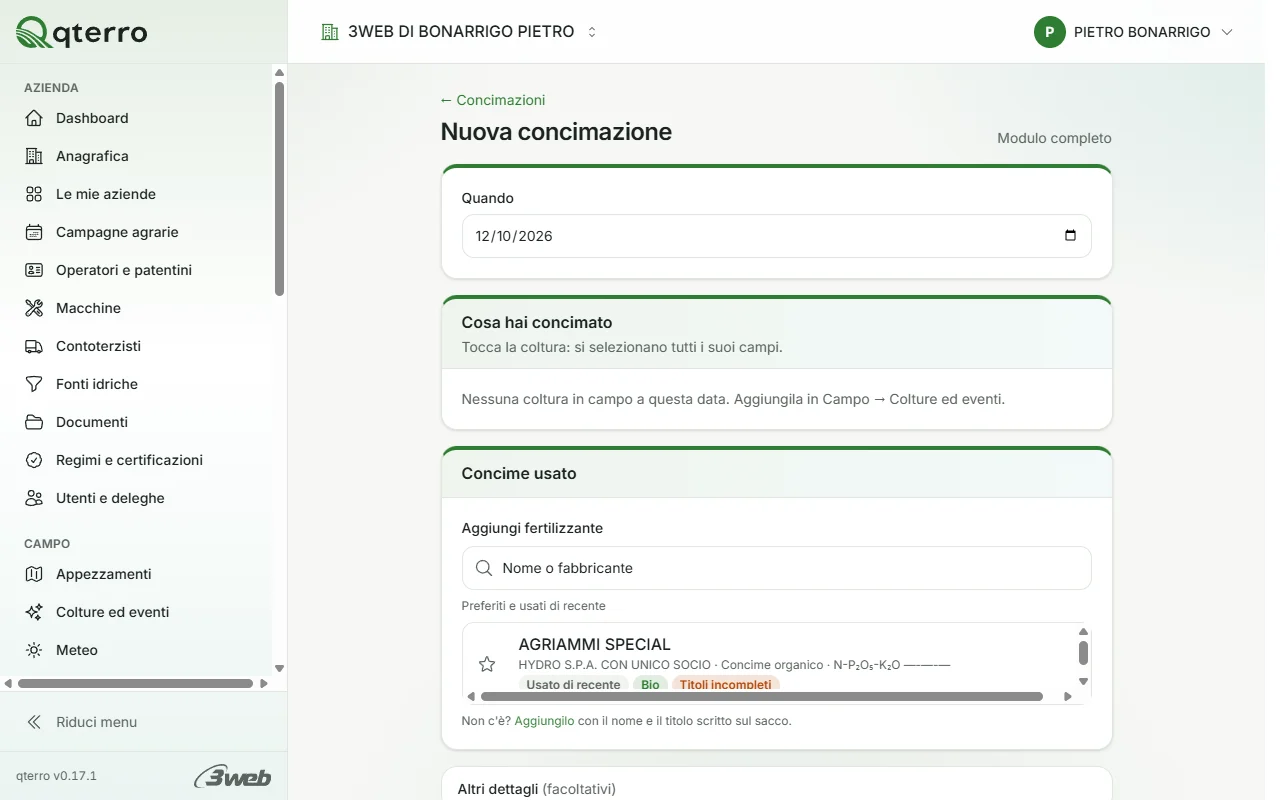Go back to Concimazioni list
This screenshot has width=1280, height=800.
(x=493, y=100)
